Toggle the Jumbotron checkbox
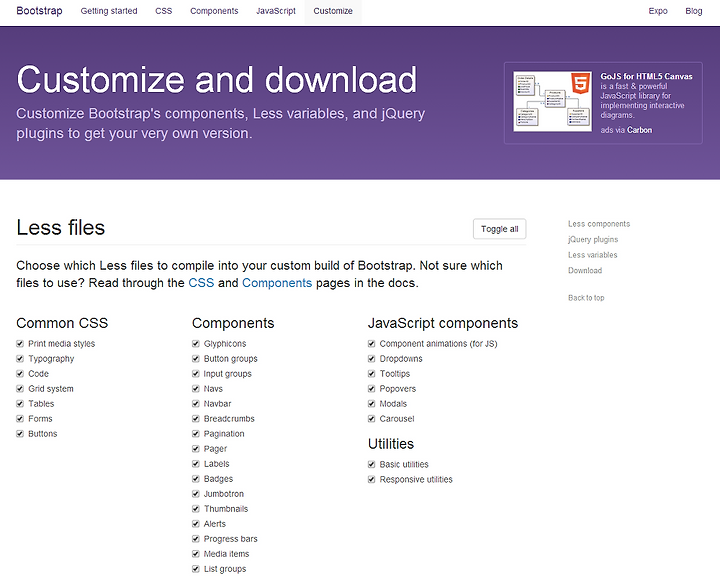 point(196,494)
